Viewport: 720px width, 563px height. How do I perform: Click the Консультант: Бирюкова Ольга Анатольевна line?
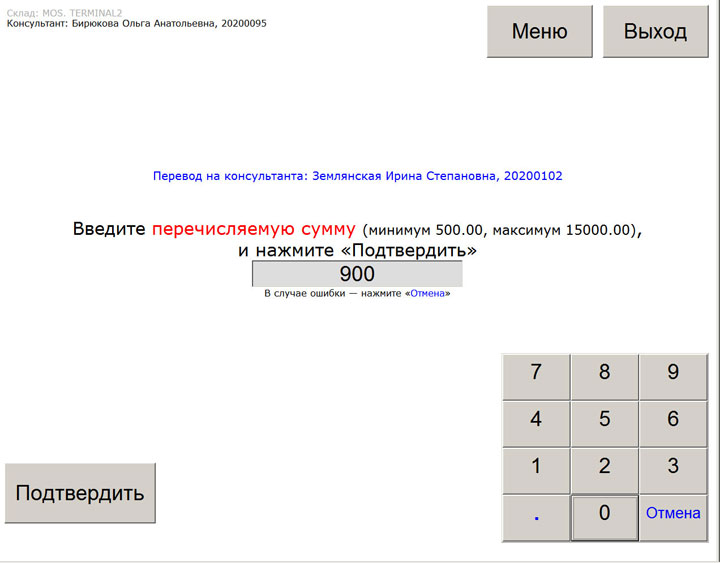pos(136,23)
